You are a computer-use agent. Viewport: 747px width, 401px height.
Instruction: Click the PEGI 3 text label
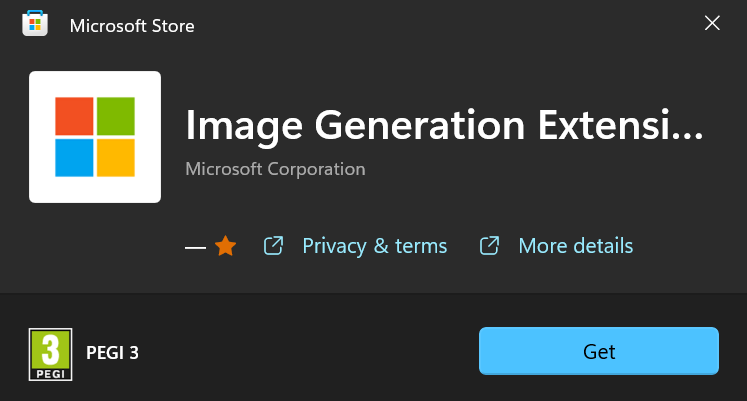[112, 352]
